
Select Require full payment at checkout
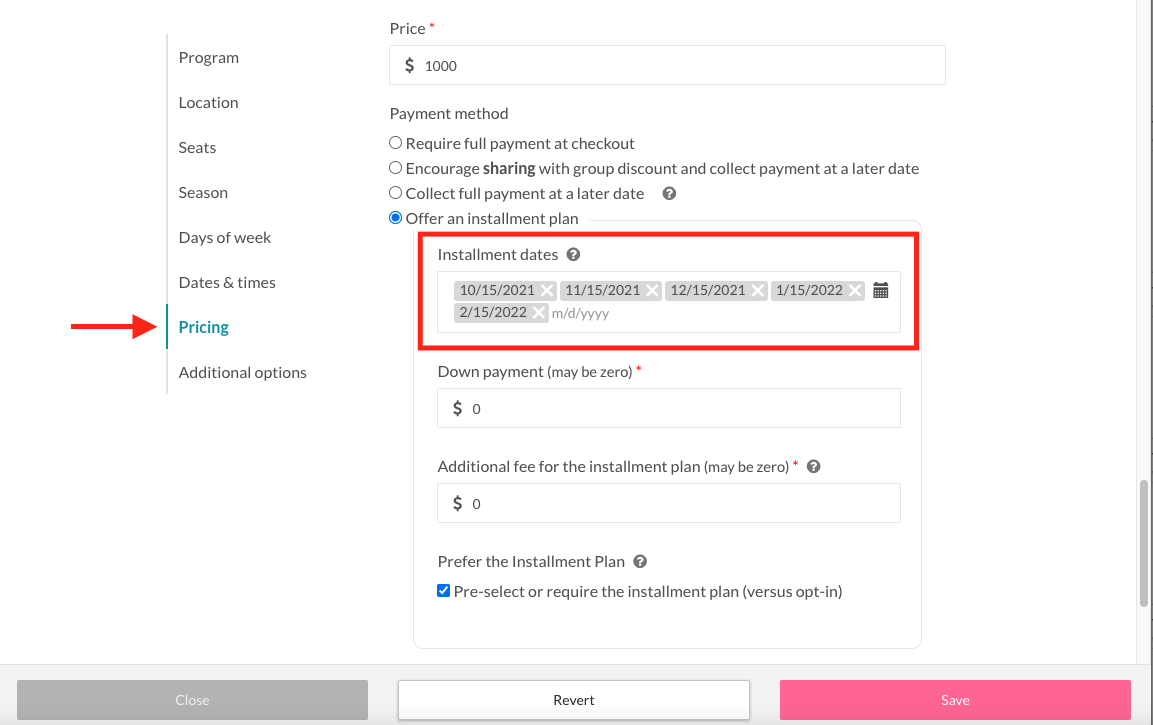(396, 143)
